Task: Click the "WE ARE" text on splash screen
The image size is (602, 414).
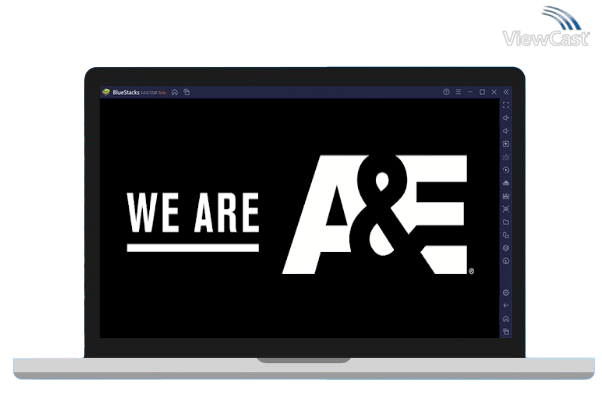Action: (193, 212)
